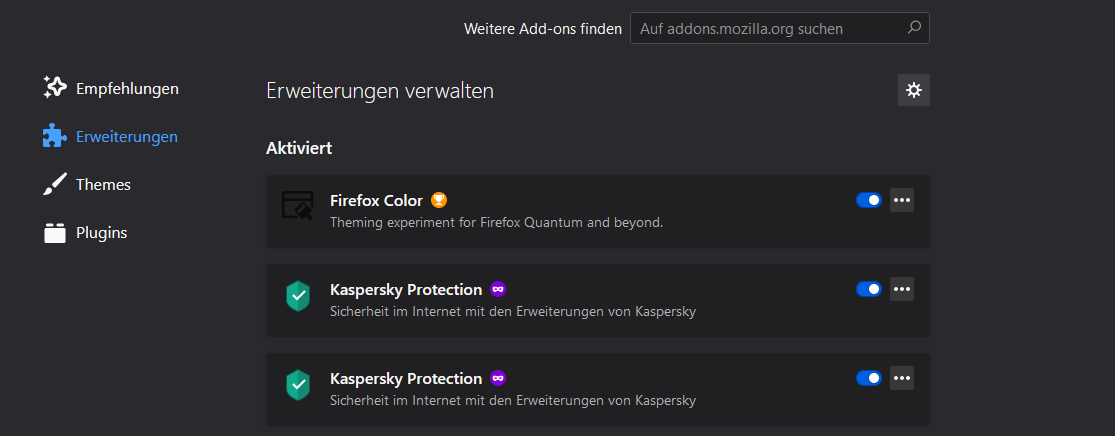Toggle off the first Kaspersky Protection extension
This screenshot has height=436, width=1115.
coord(868,289)
